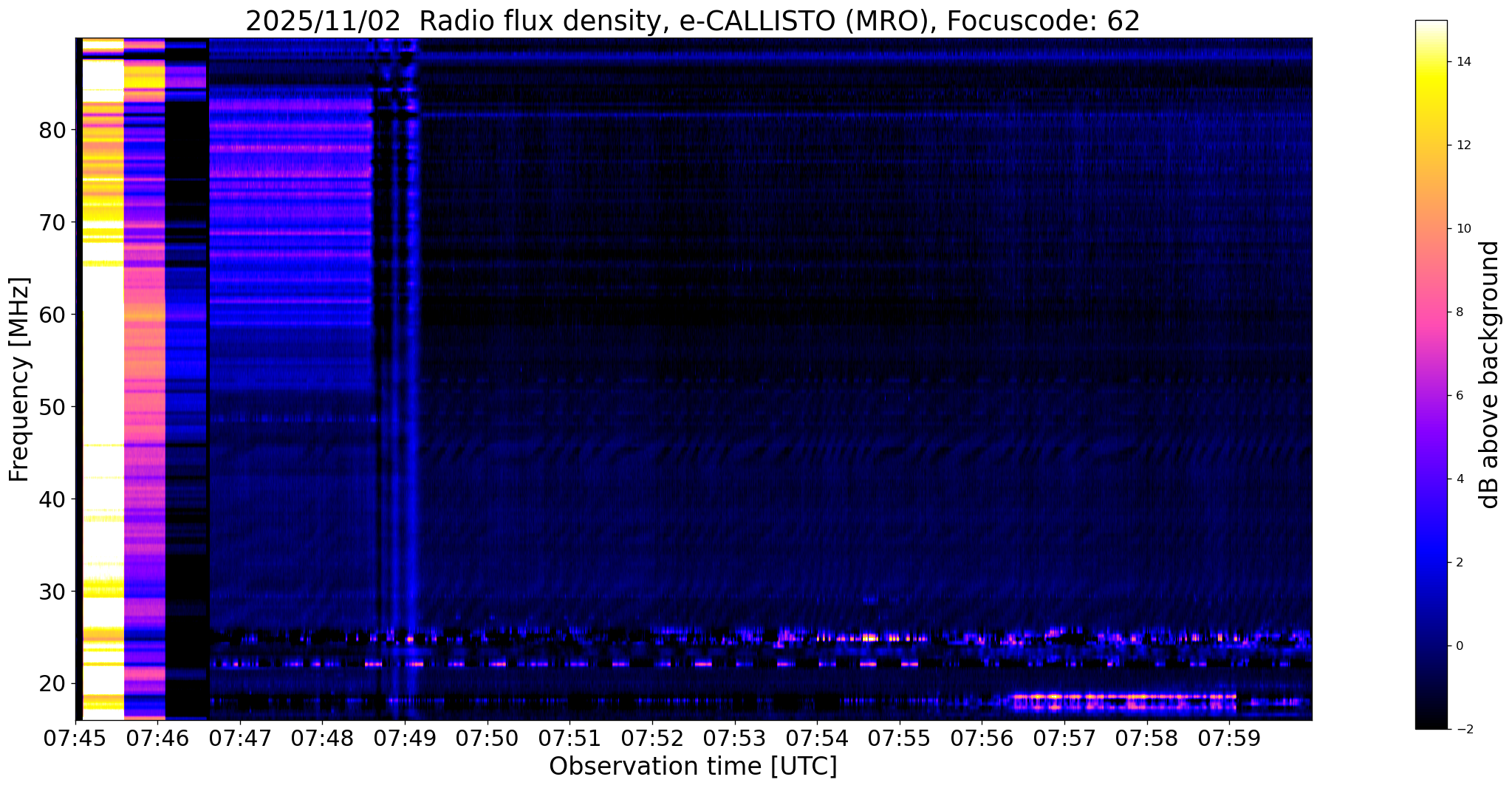Click the 07:55 time tick label
This screenshot has width=1512, height=788.
point(900,738)
